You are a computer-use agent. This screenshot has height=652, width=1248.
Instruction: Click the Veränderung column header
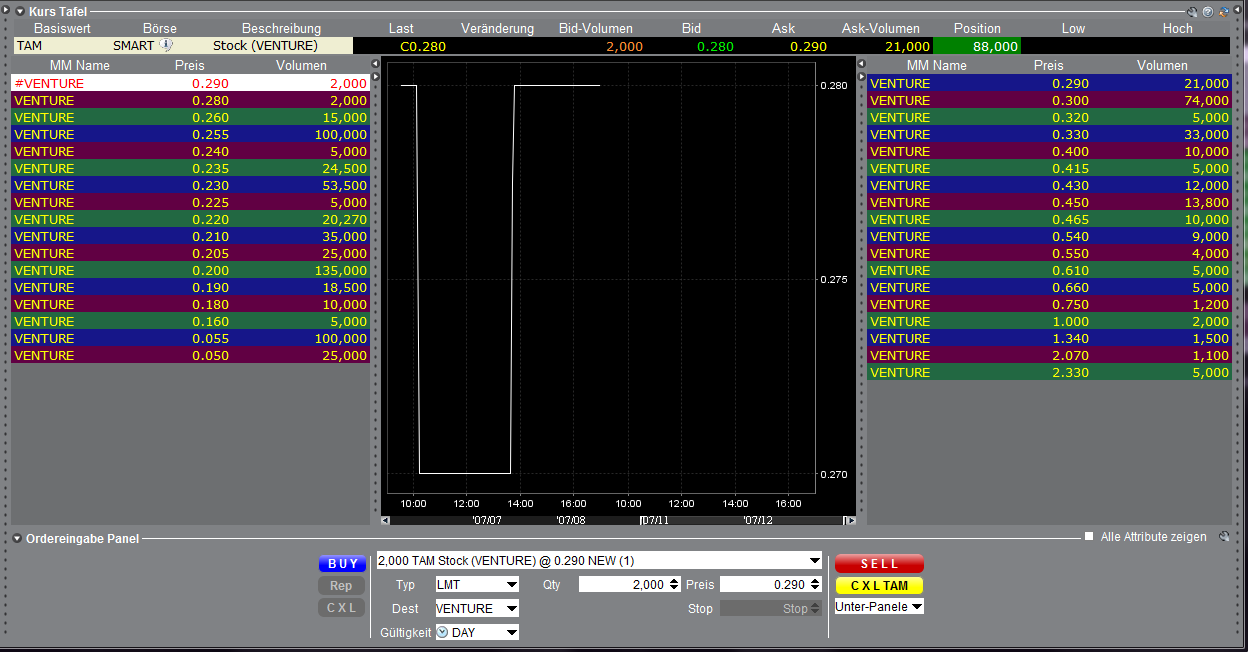click(497, 29)
